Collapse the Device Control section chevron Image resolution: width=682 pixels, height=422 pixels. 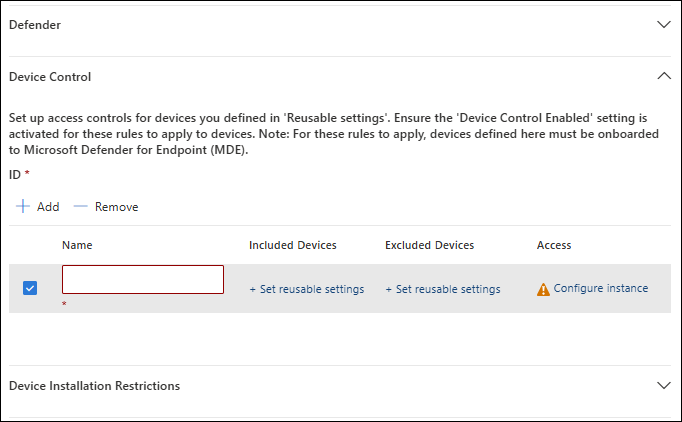coord(664,76)
